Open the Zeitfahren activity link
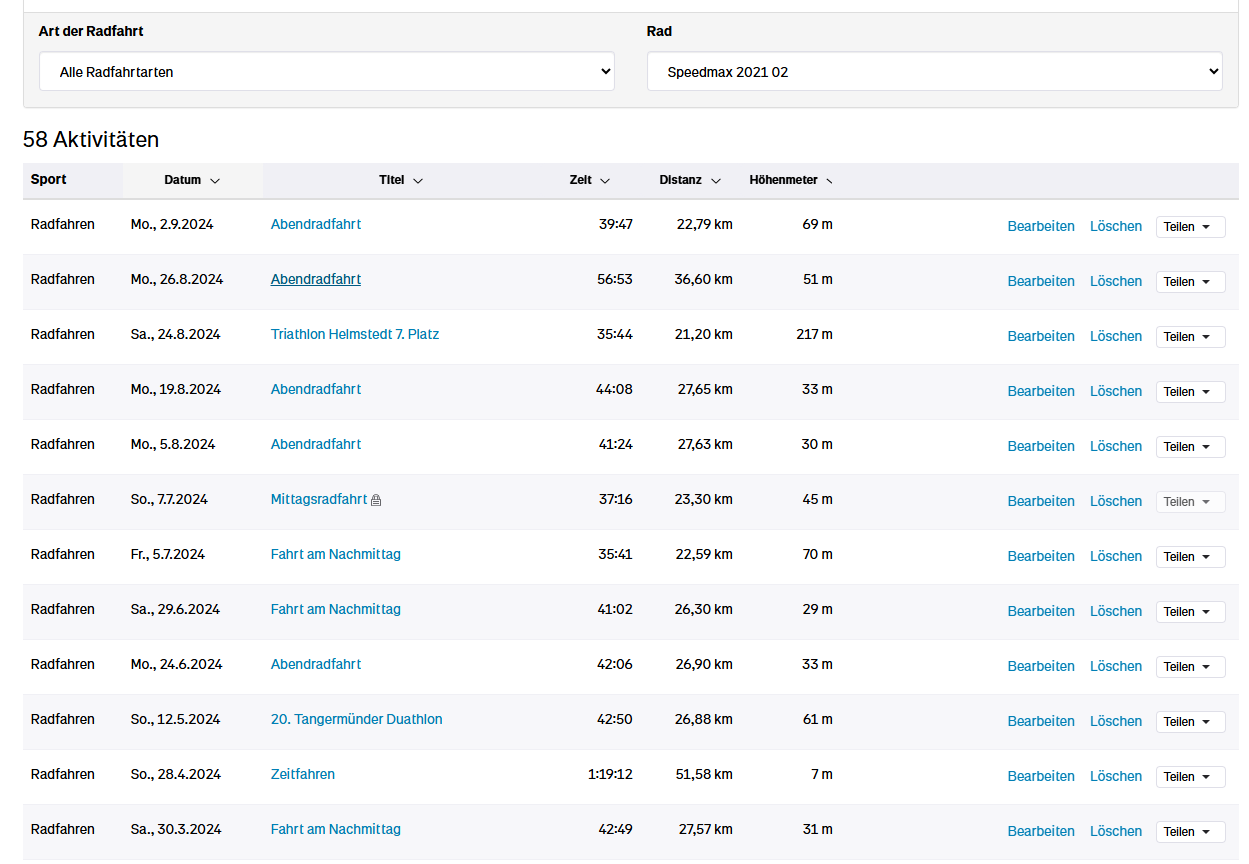This screenshot has height=864, width=1249. [x=302, y=774]
